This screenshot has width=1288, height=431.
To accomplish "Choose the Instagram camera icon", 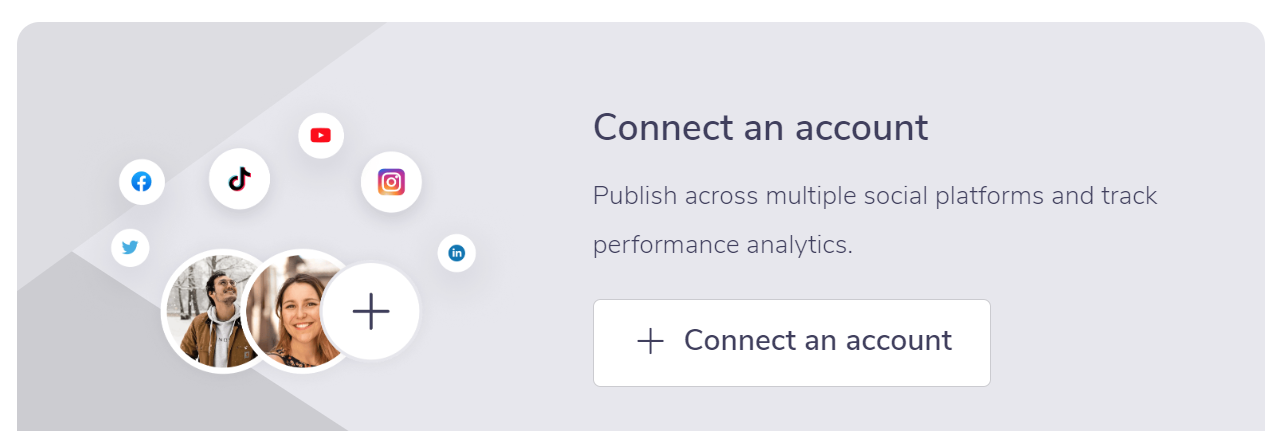I will (x=391, y=182).
